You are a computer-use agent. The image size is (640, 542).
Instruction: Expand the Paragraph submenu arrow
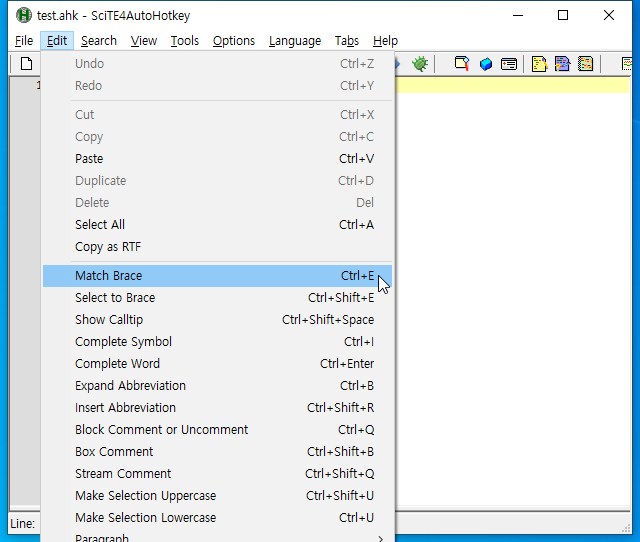point(380,538)
